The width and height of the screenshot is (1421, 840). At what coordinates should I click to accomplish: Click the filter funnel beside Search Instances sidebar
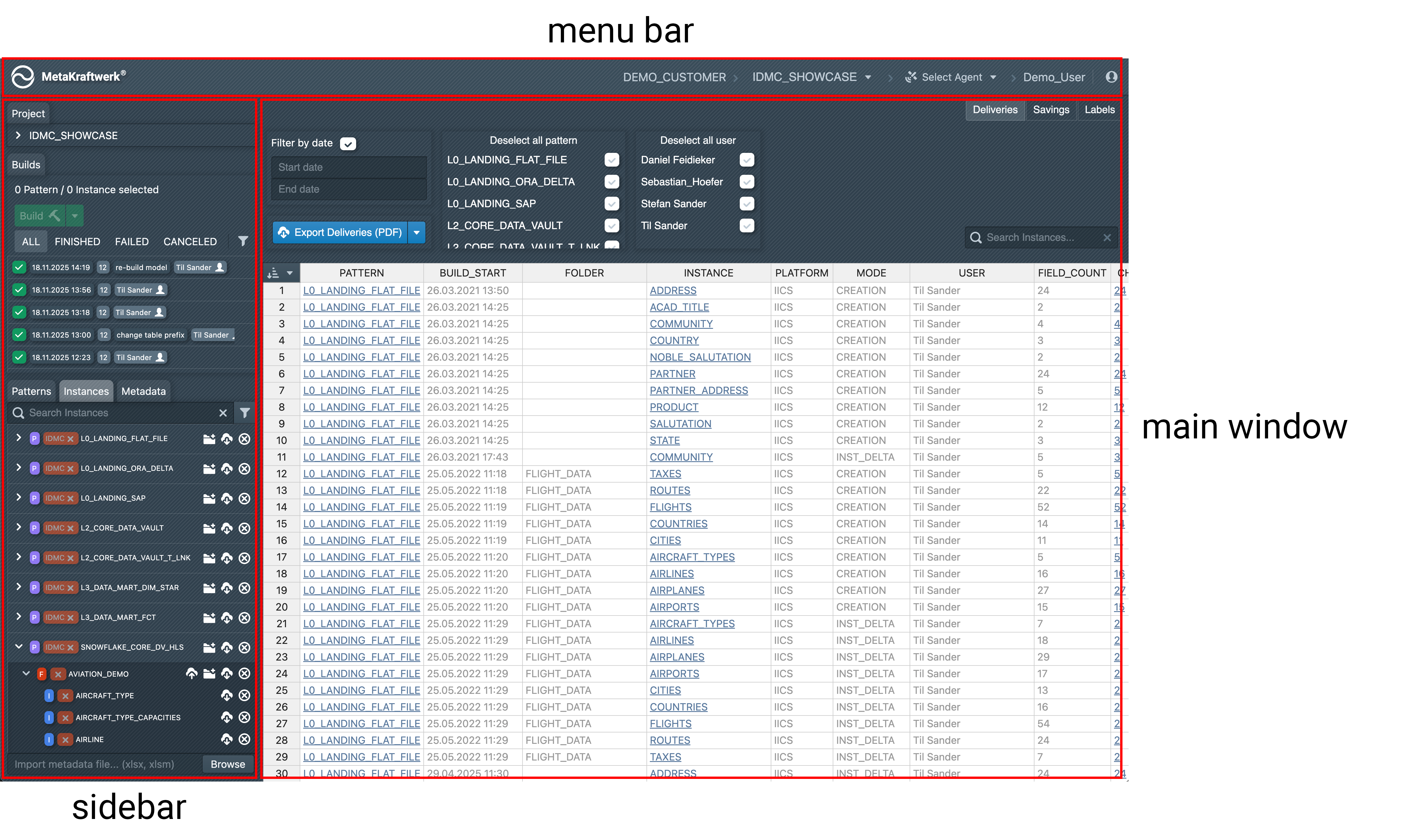(x=244, y=413)
